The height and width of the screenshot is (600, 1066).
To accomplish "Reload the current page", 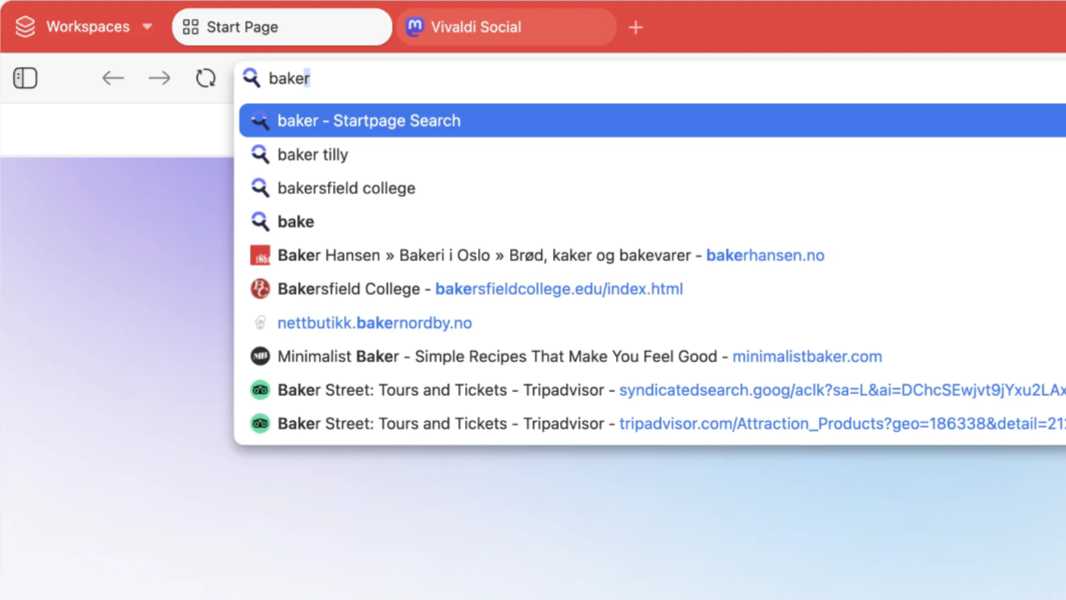I will 205,77.
